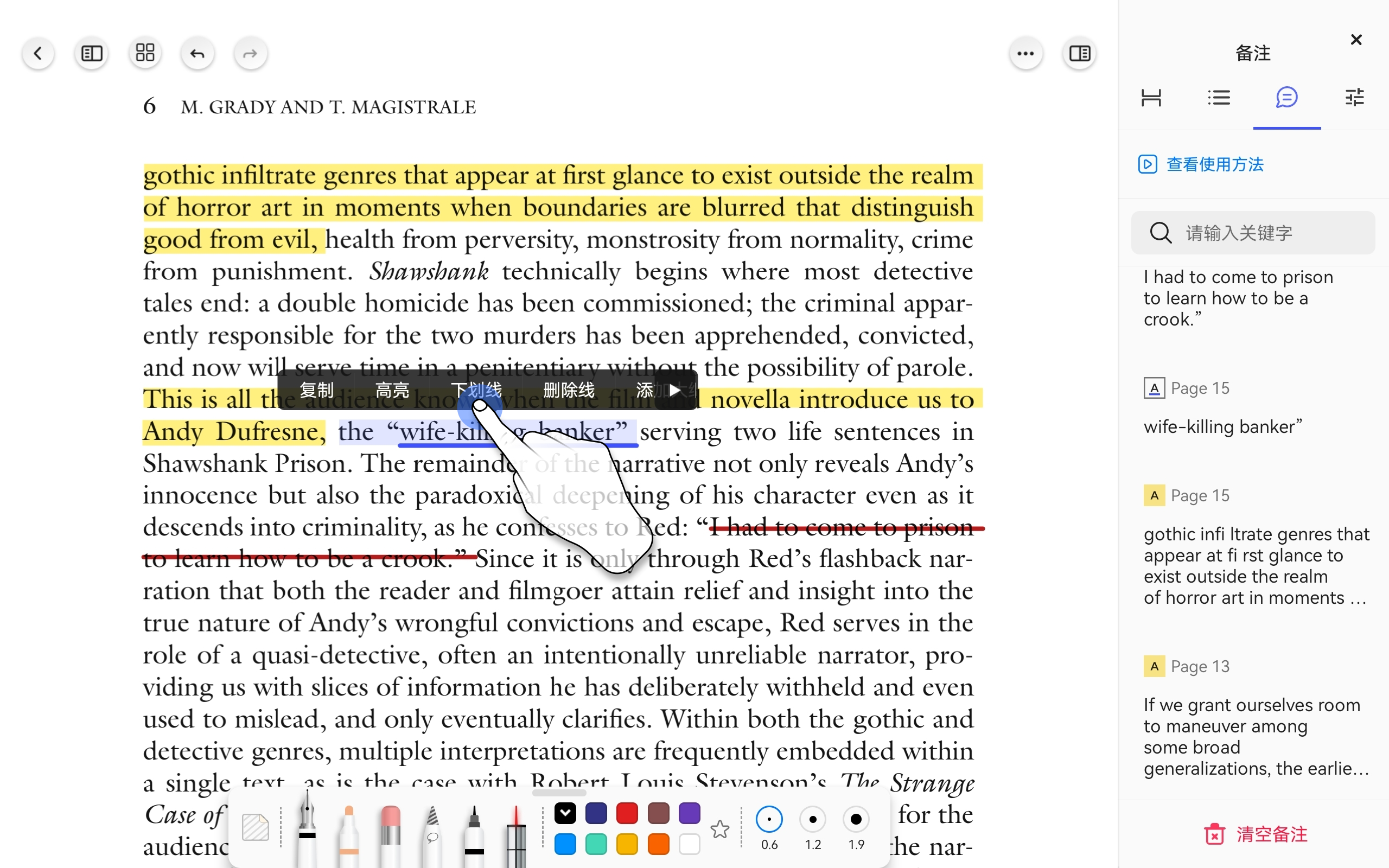Choose 高亮 from the selection popup
The height and width of the screenshot is (868, 1389).
pyautogui.click(x=392, y=391)
